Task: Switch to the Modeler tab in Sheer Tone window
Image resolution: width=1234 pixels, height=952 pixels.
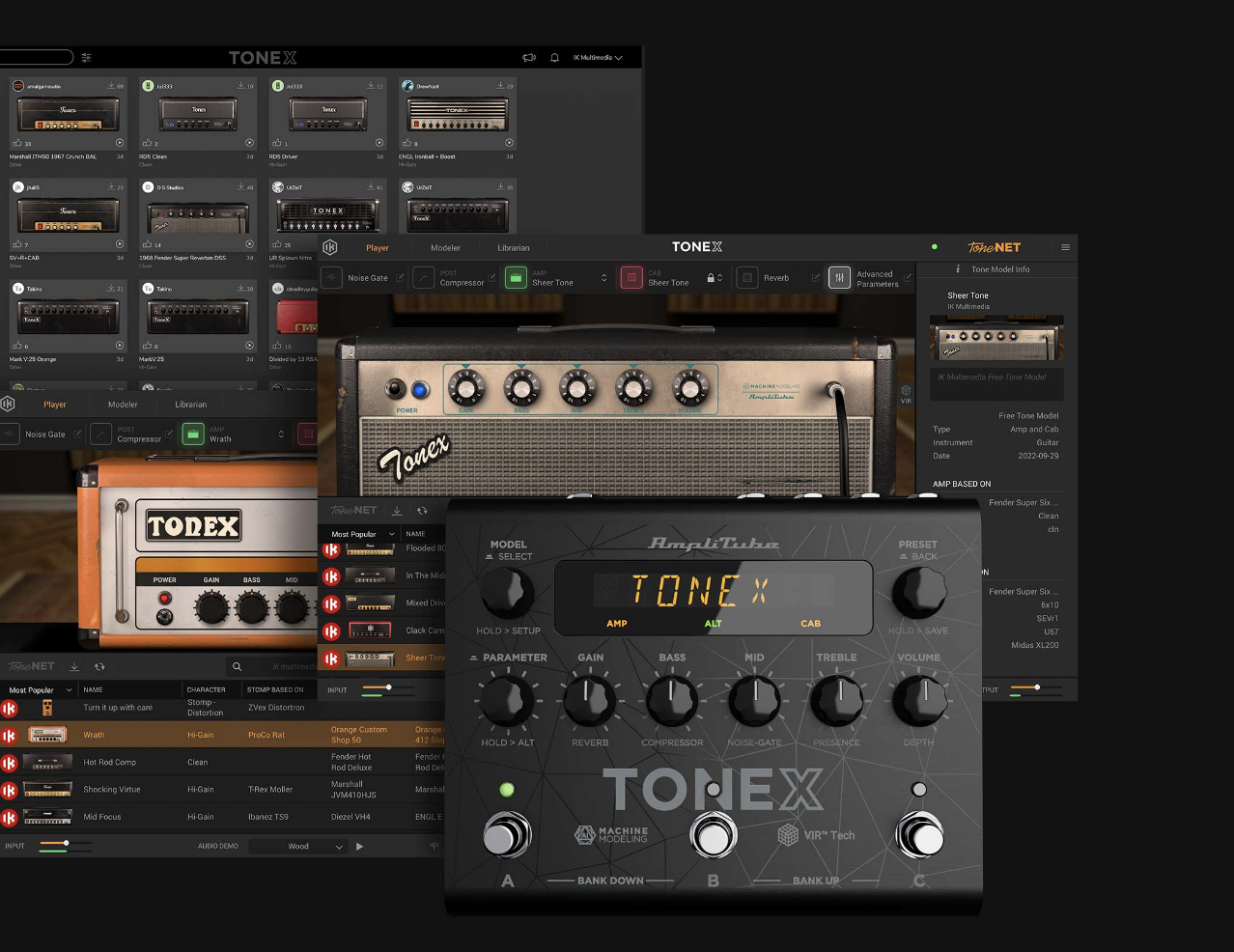Action: 445,248
